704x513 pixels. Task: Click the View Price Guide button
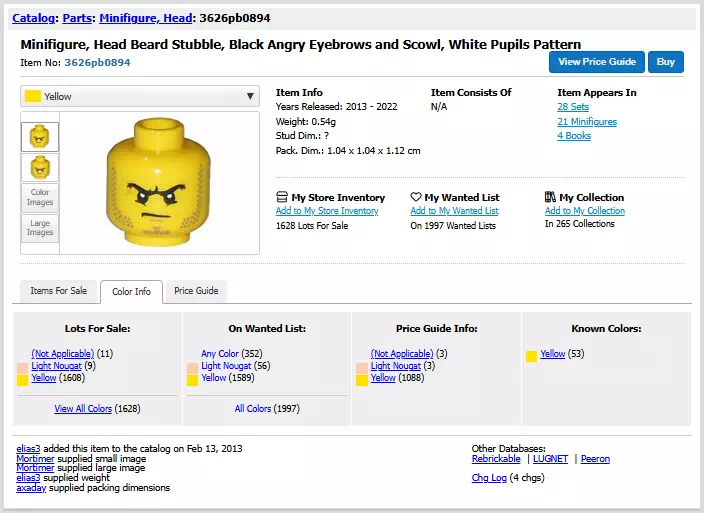point(597,62)
